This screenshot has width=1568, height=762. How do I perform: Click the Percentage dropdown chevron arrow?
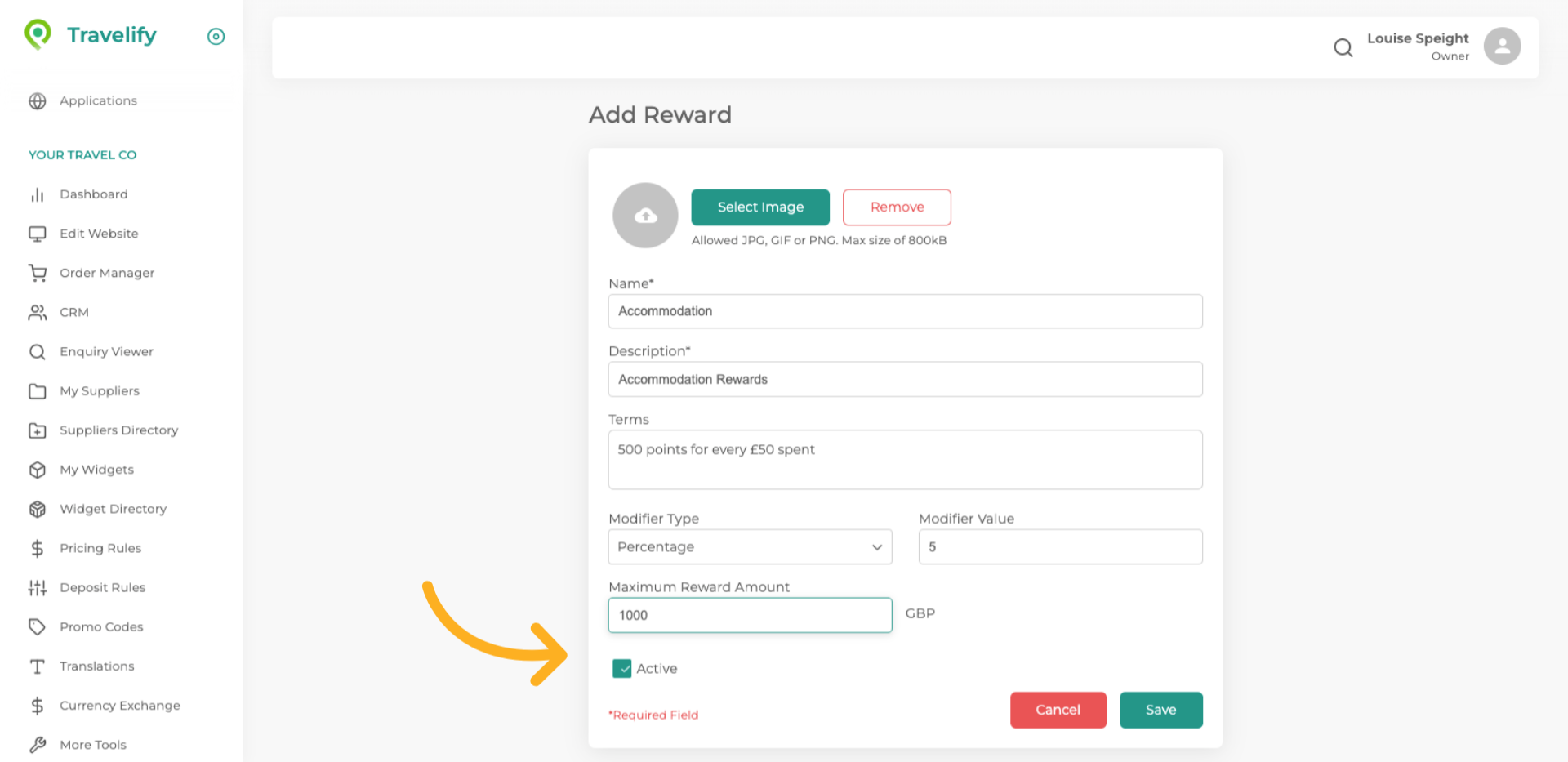click(876, 547)
